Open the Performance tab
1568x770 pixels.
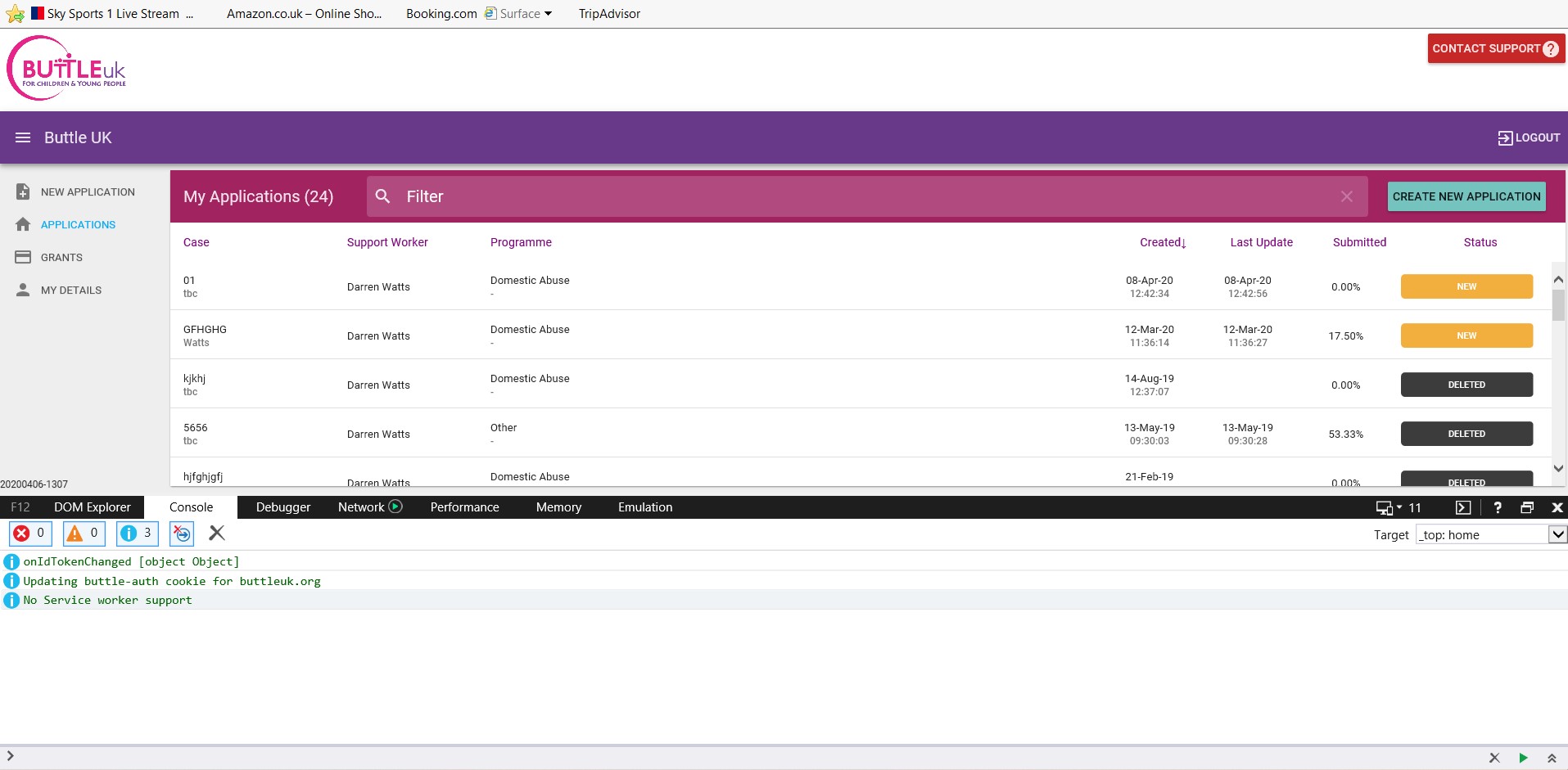(x=464, y=507)
